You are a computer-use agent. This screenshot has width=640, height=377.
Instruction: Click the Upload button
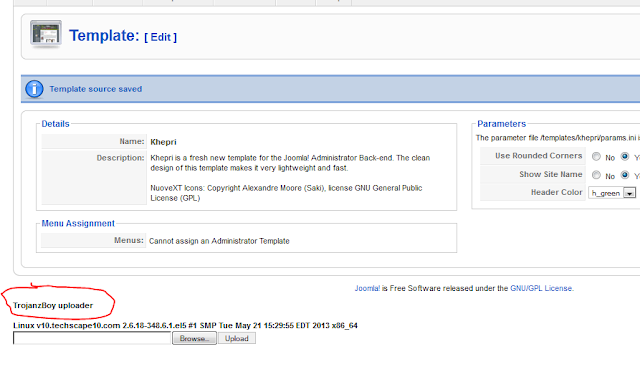coord(237,338)
